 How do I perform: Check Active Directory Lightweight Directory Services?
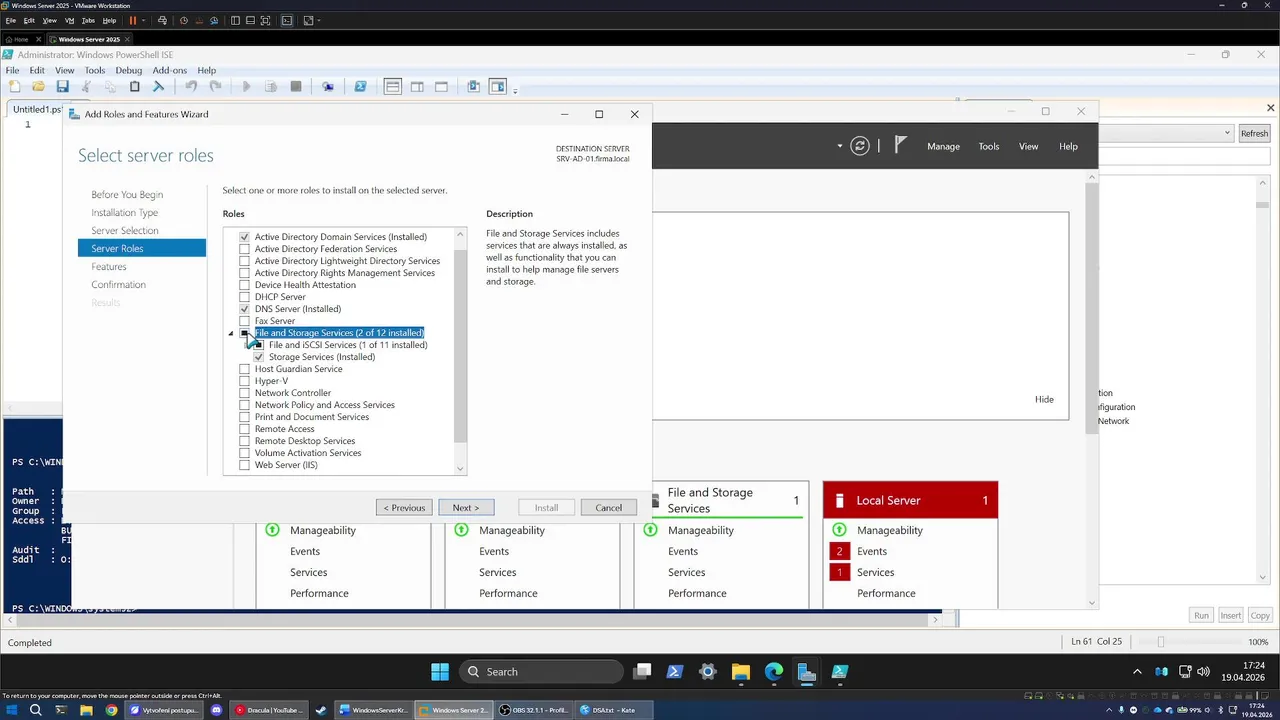(x=244, y=261)
